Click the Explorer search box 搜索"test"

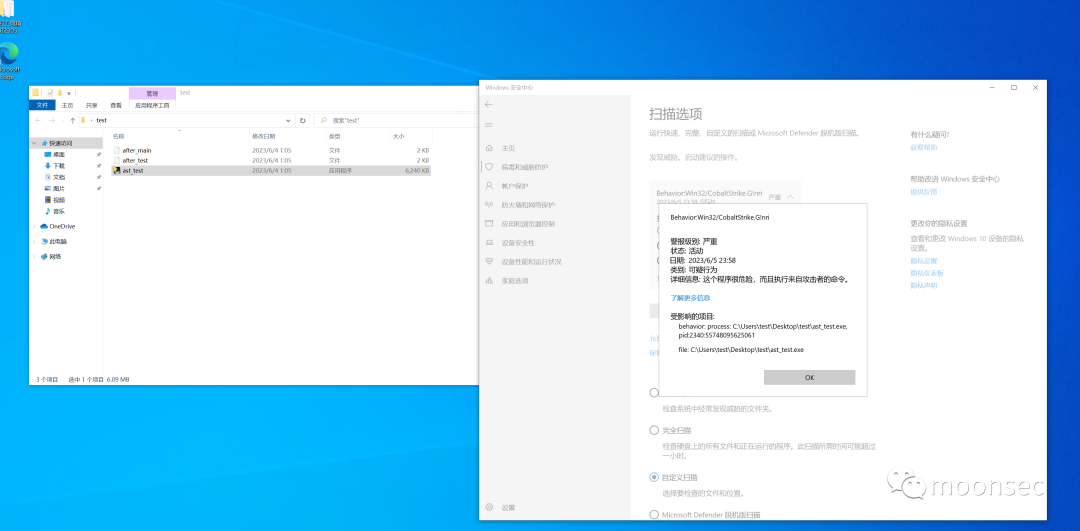pyautogui.click(x=398, y=121)
